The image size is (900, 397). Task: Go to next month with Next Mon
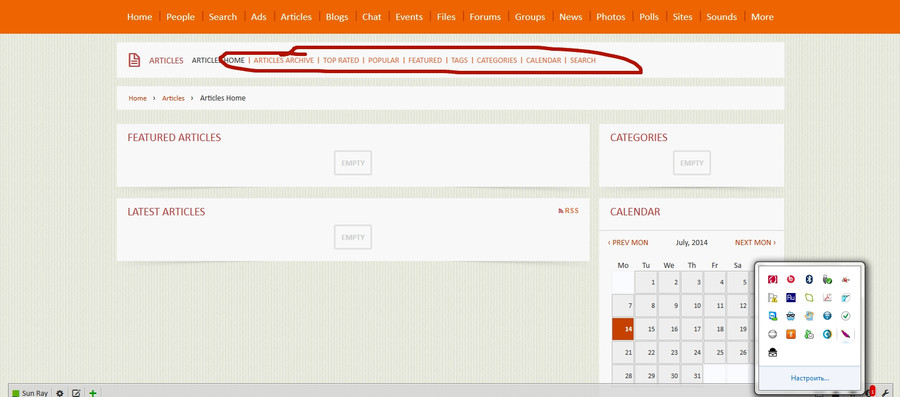coord(755,243)
